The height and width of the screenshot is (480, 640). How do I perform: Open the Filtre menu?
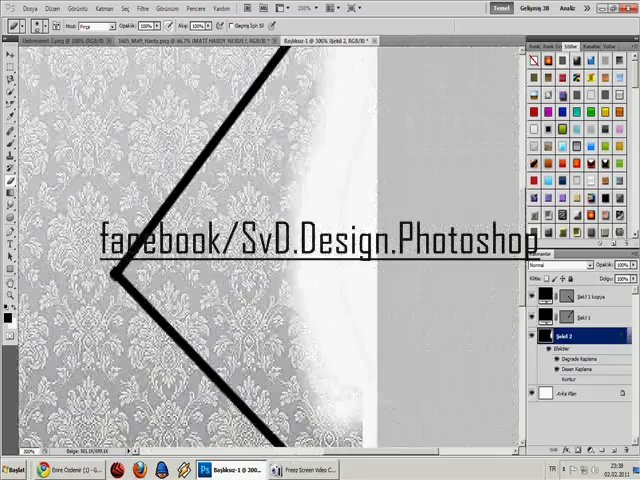click(x=142, y=8)
